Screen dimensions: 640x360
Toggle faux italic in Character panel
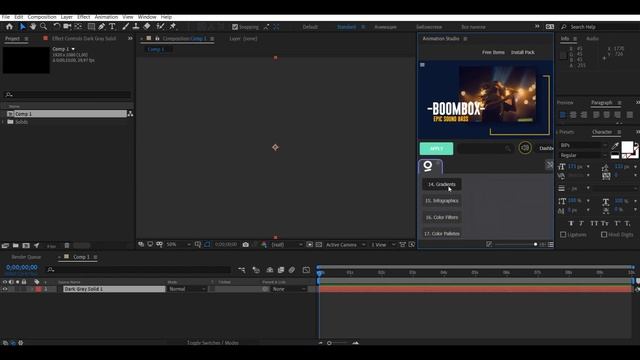(581, 223)
